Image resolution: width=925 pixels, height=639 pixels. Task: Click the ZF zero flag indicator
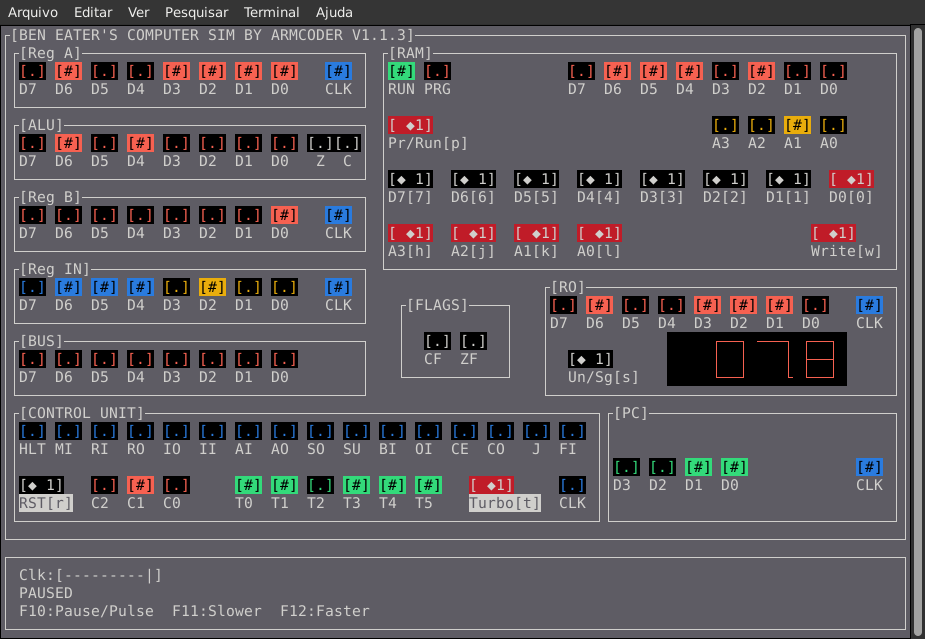point(473,341)
